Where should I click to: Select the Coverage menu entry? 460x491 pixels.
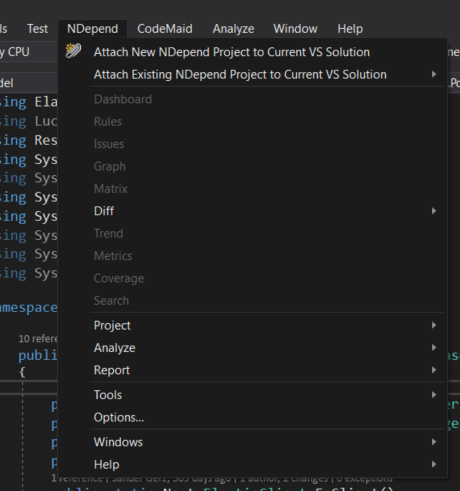pos(252,278)
